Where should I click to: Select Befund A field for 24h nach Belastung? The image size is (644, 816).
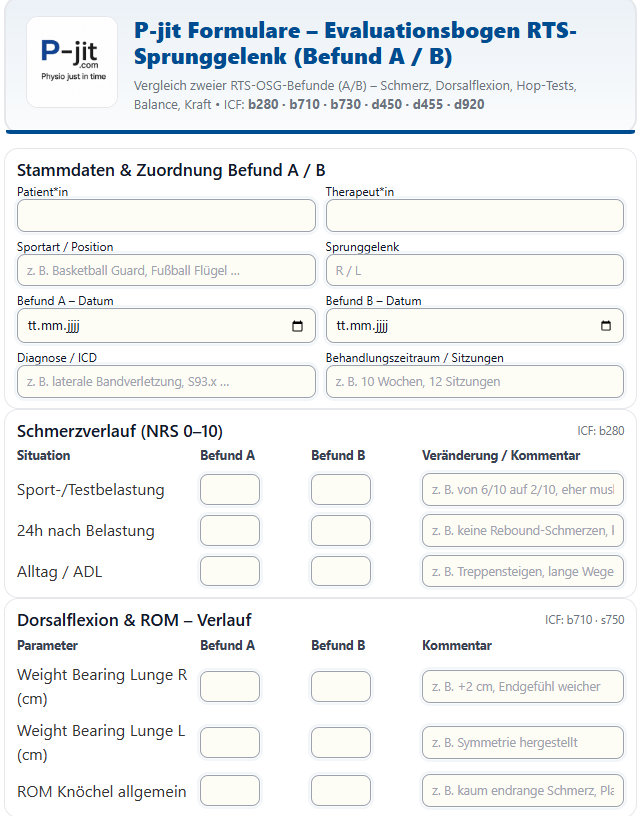coord(230,530)
